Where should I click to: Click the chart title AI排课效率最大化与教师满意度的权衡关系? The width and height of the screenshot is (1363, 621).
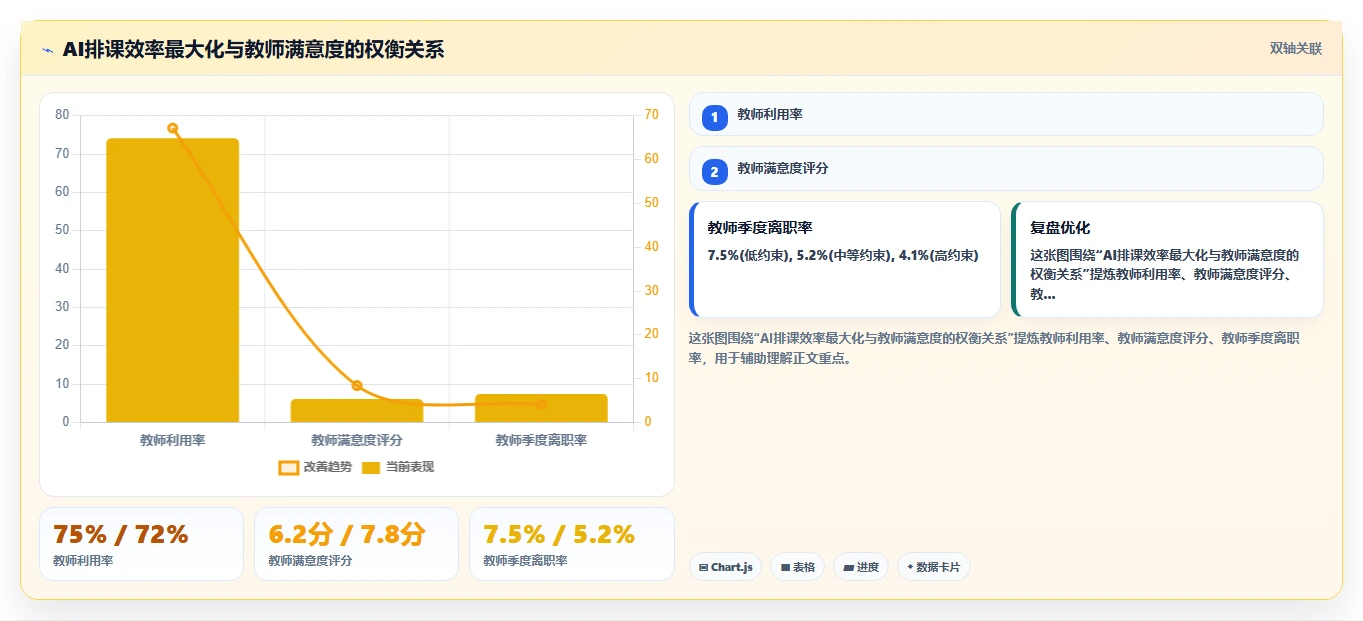253,50
